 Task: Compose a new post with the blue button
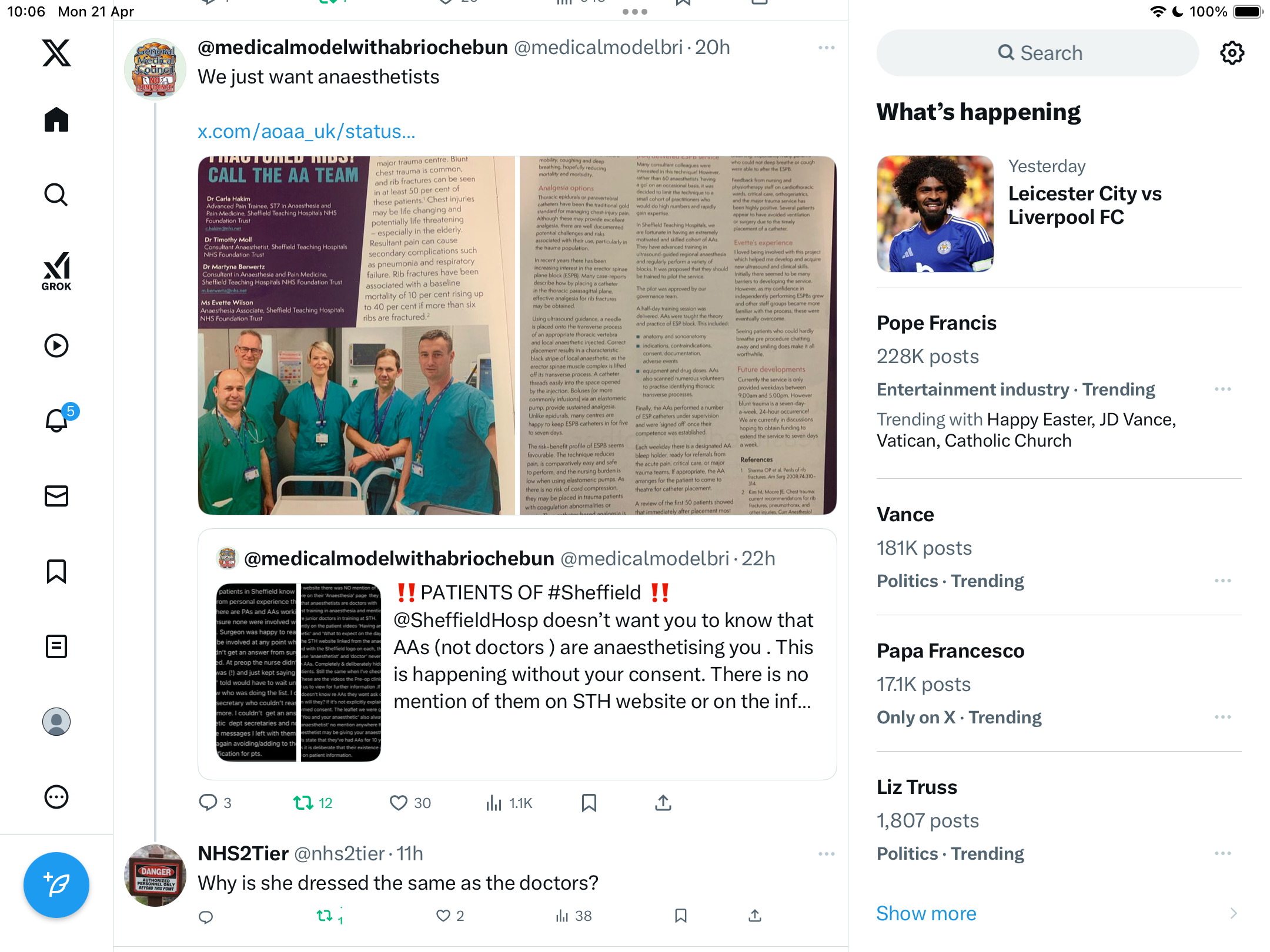point(56,884)
